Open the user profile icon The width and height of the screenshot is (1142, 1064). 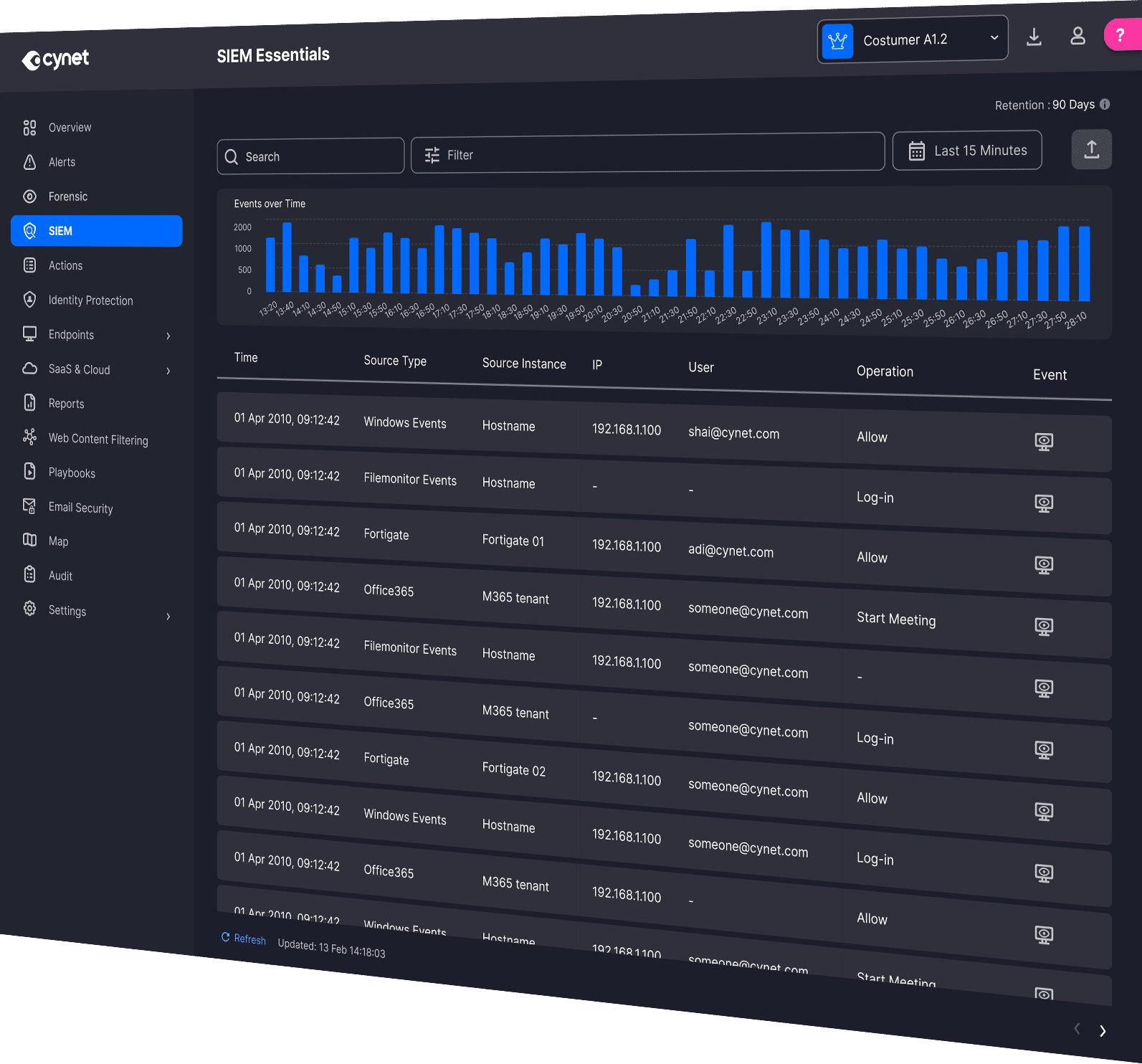tap(1077, 36)
